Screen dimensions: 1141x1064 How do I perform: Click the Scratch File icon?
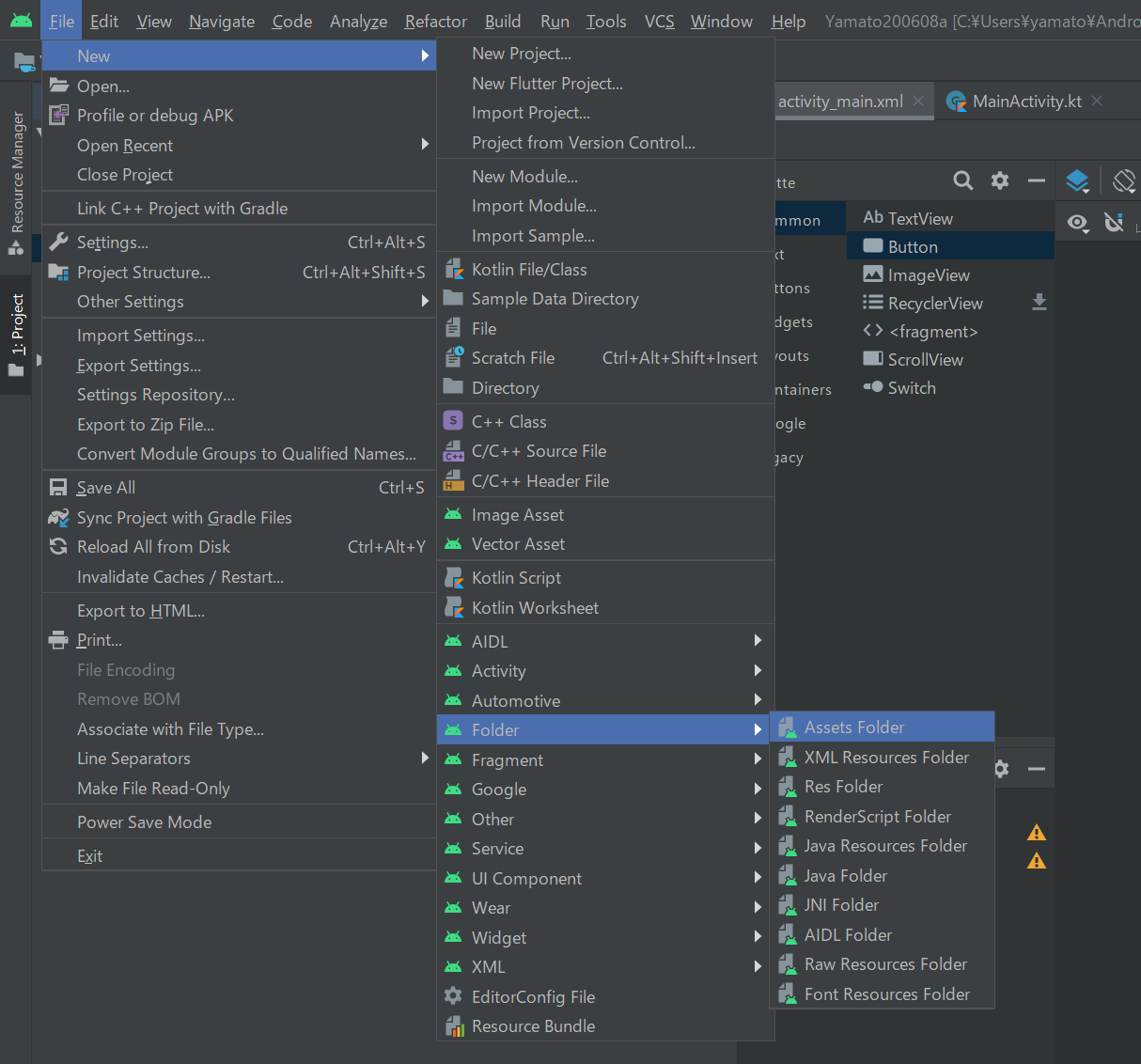(454, 357)
